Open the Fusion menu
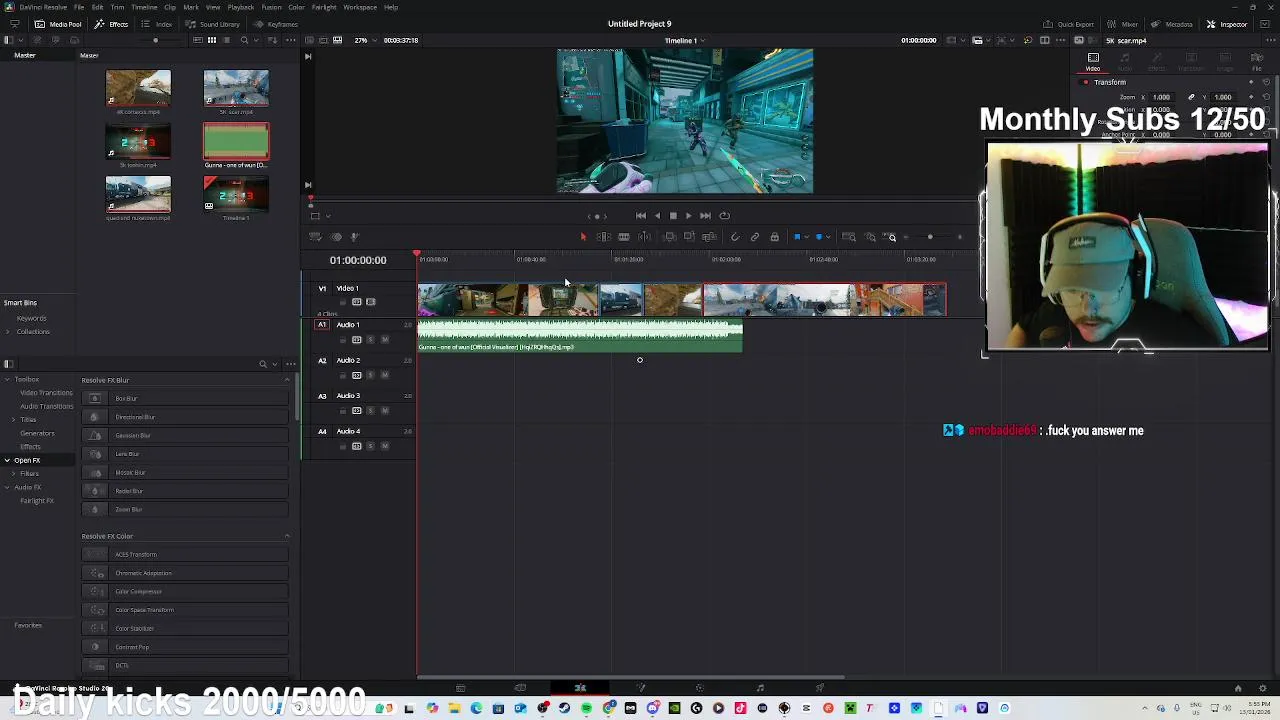 coord(271,7)
